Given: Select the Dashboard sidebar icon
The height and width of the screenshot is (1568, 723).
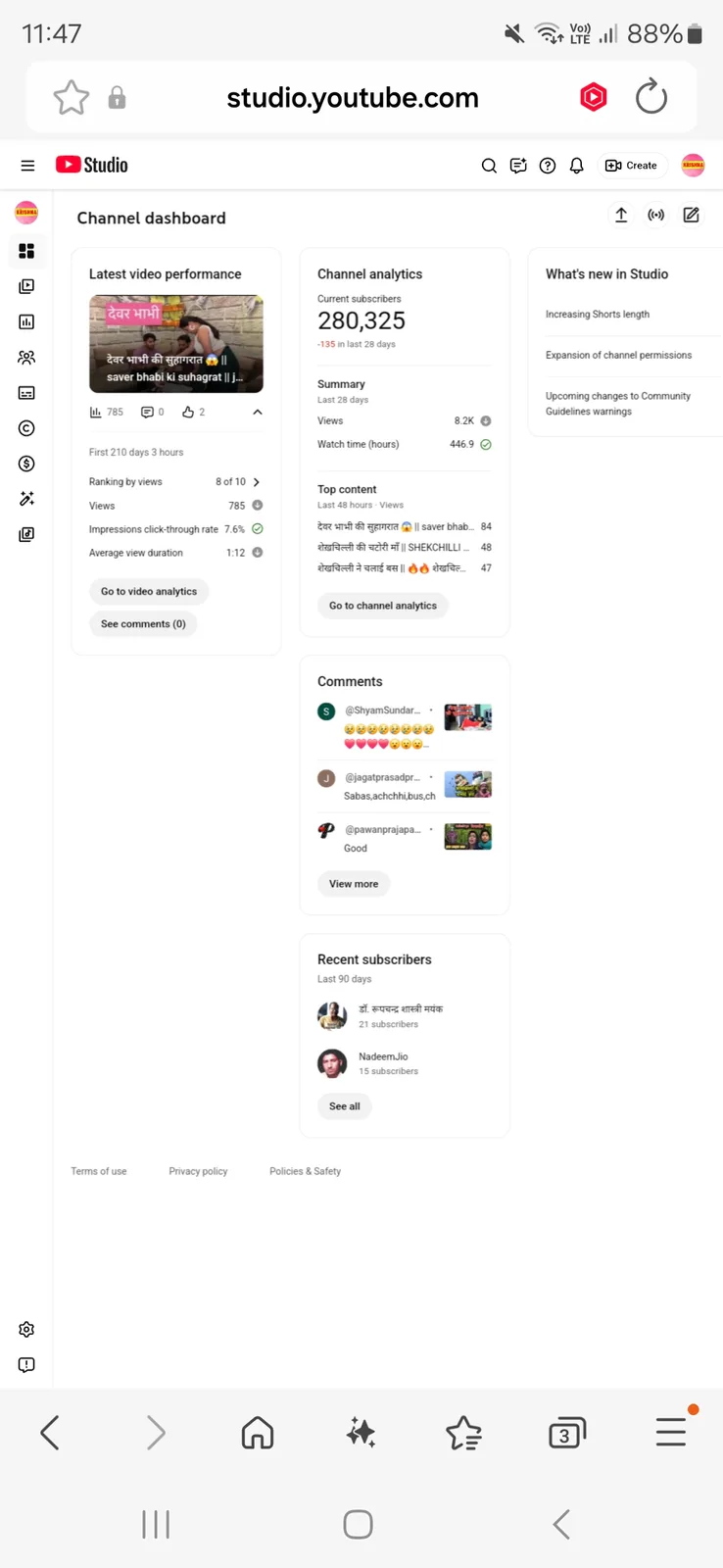Looking at the screenshot, I should (26, 251).
